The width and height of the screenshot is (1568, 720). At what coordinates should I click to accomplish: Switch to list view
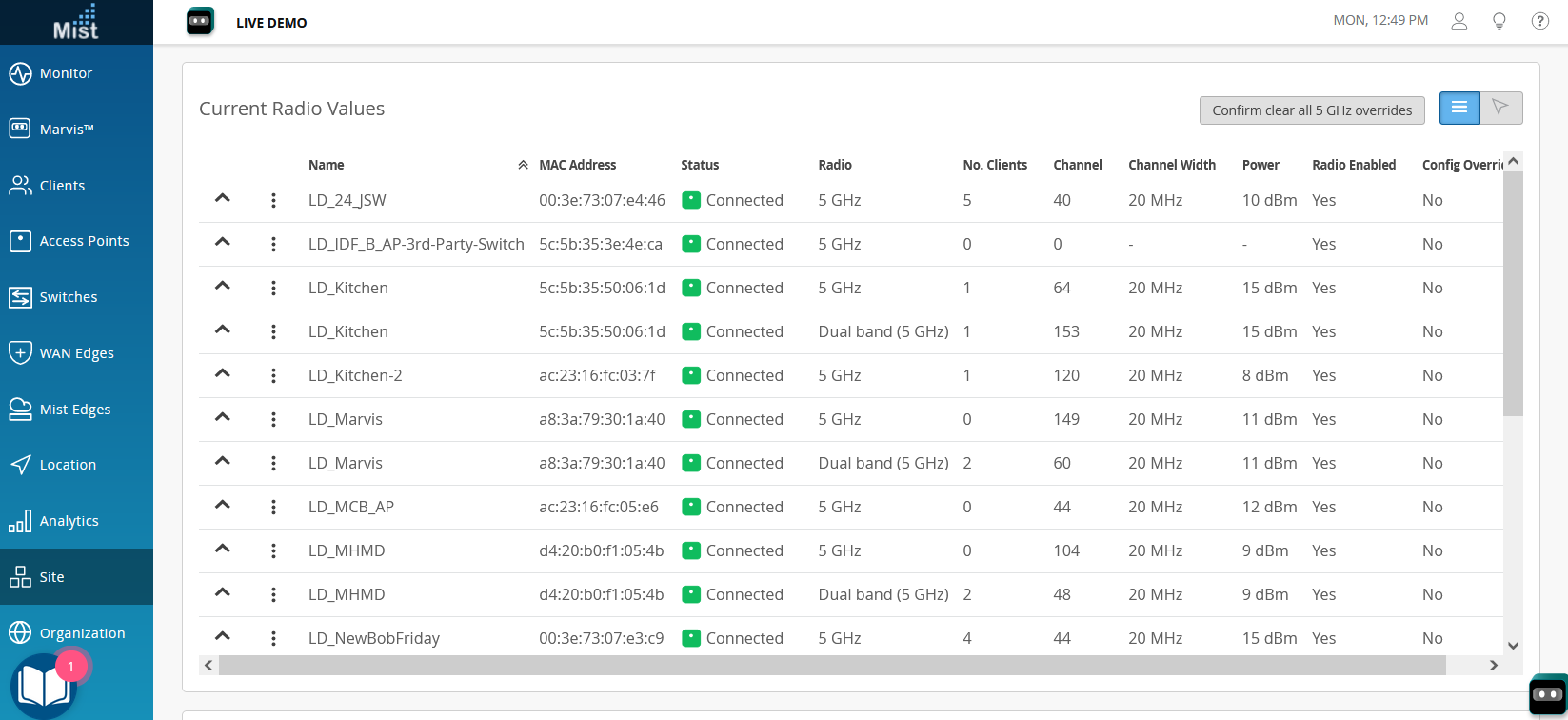click(1459, 109)
